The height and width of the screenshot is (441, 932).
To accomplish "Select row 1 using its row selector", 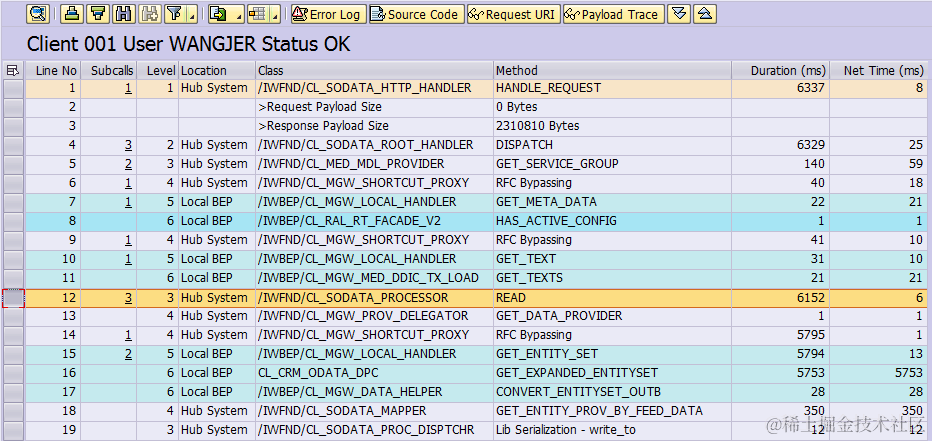I will click(x=13, y=89).
